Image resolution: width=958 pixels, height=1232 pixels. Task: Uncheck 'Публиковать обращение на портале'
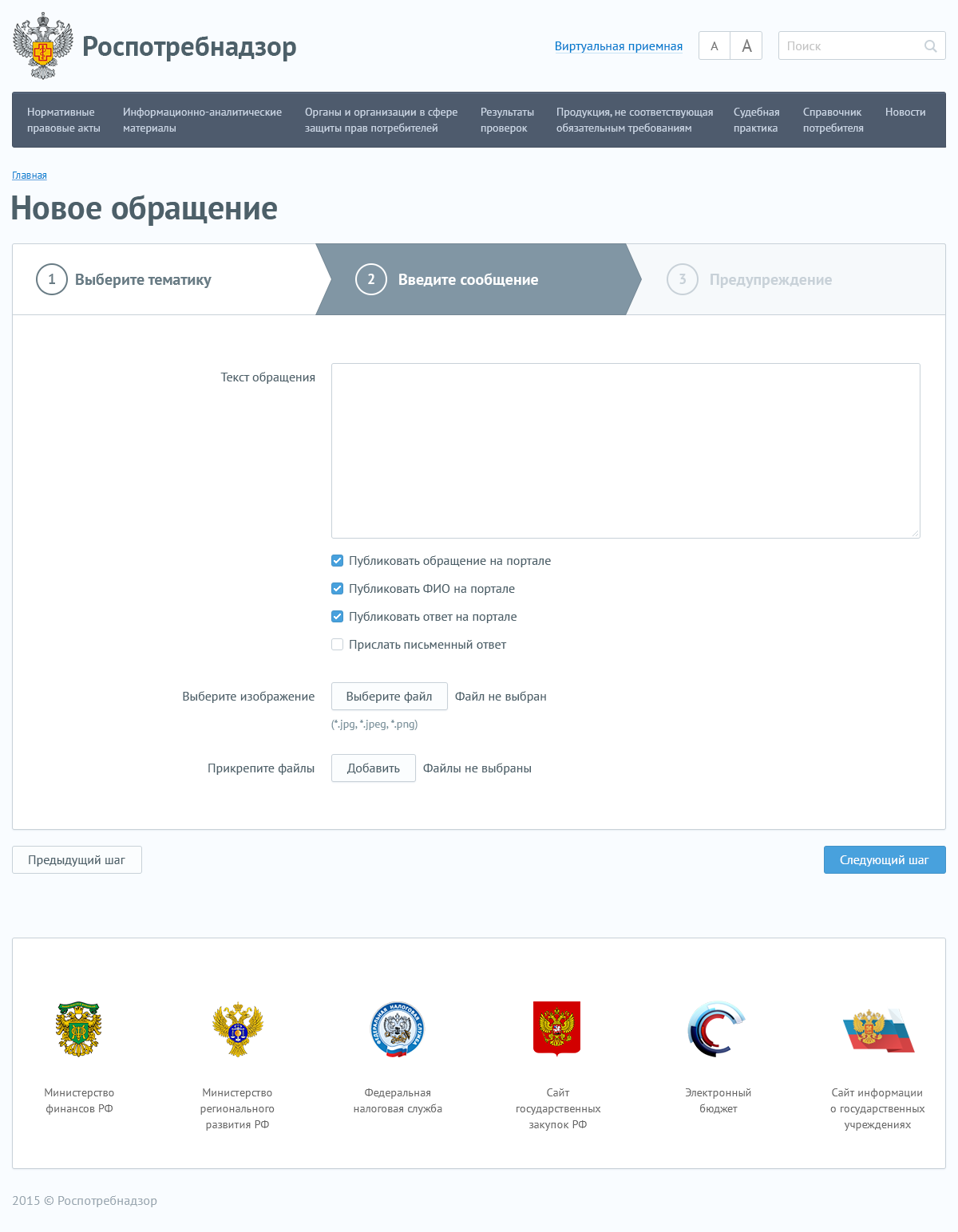(338, 561)
